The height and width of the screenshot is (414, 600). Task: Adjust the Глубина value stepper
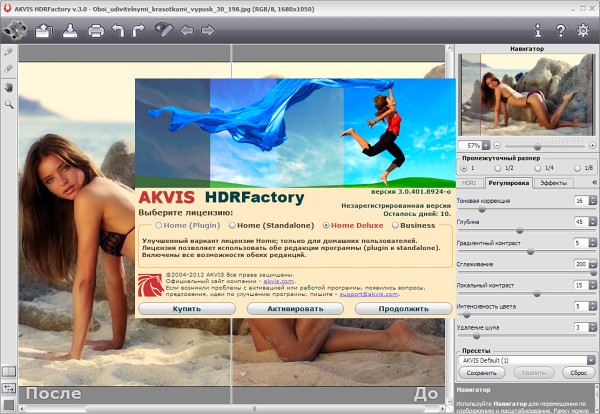point(592,222)
